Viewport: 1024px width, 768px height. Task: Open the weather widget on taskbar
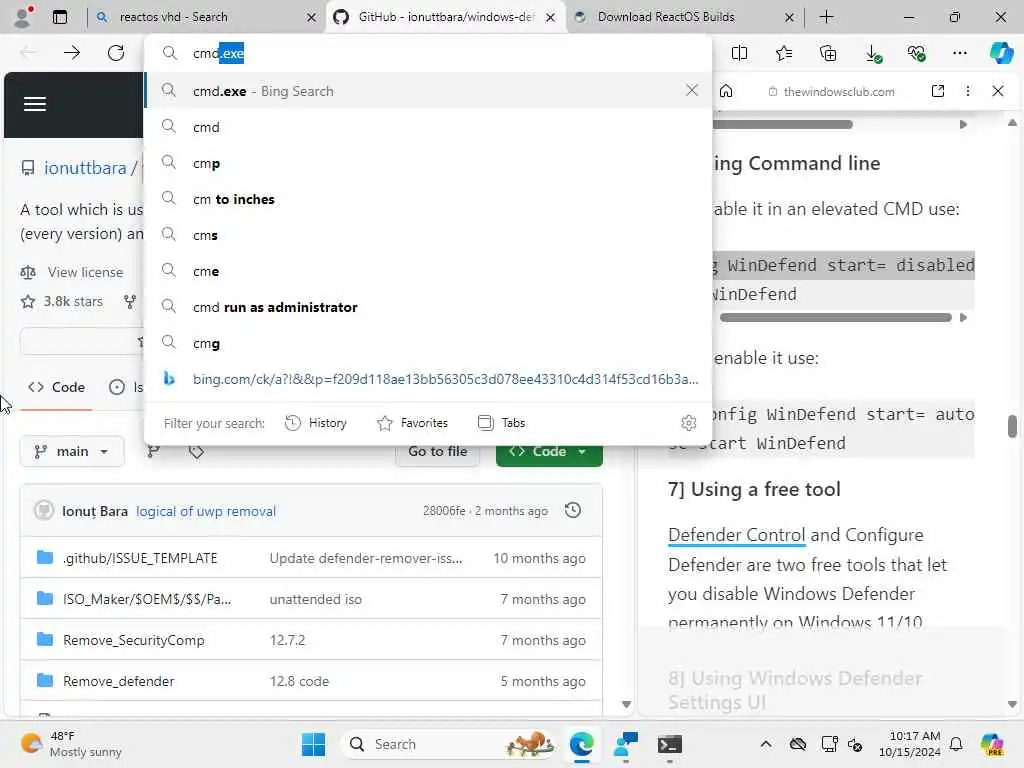point(71,744)
